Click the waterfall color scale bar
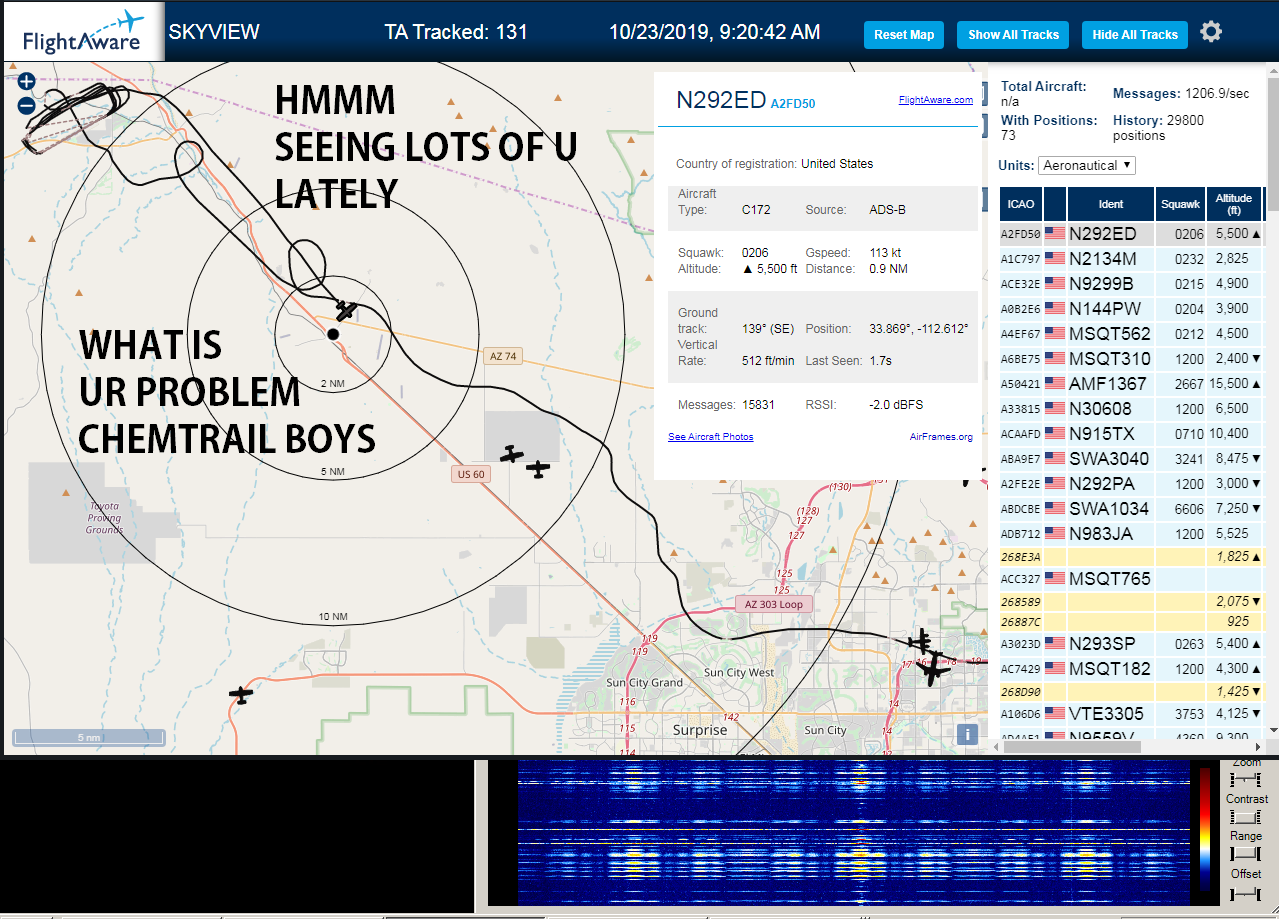Viewport: 1279px width, 919px height. (x=1207, y=830)
